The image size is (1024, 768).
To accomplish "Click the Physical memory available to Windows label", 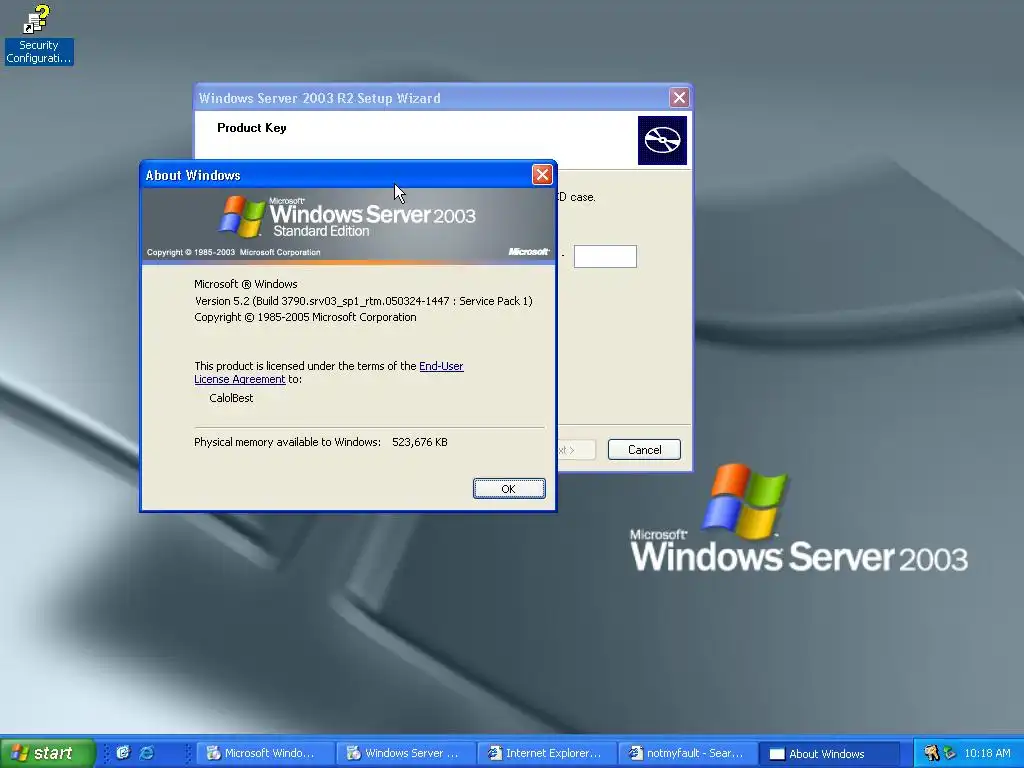I will 287,442.
